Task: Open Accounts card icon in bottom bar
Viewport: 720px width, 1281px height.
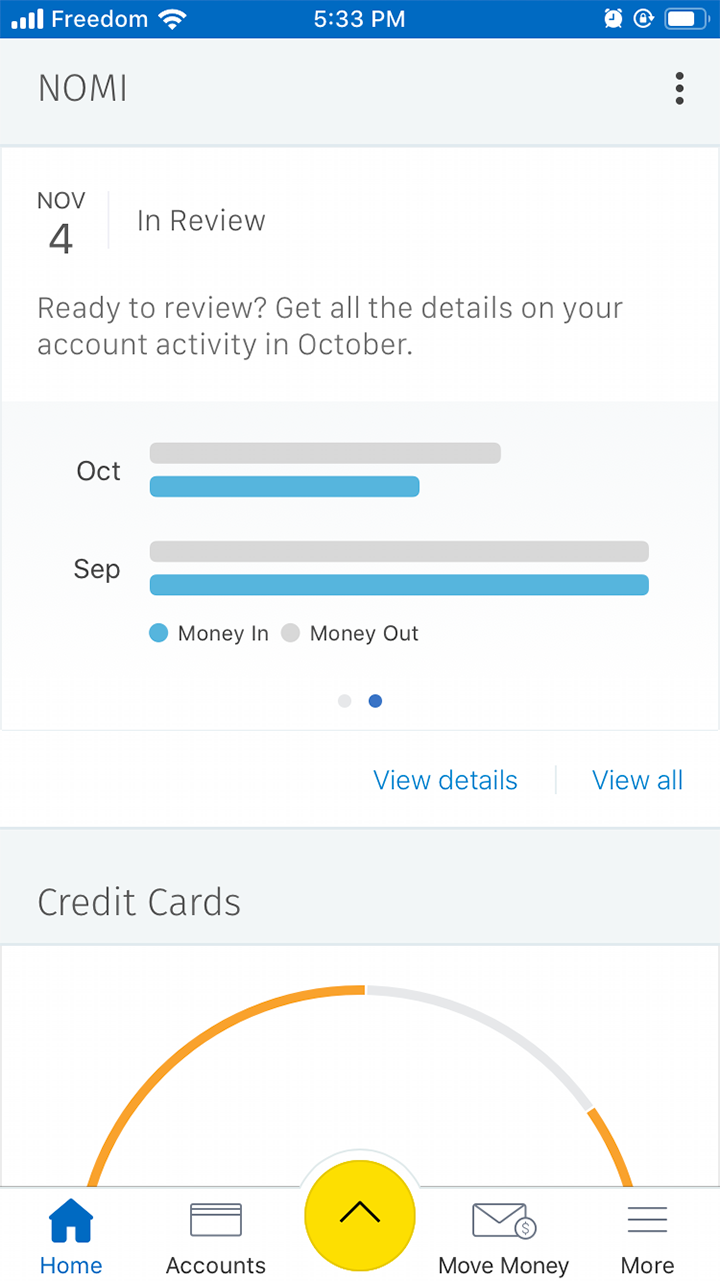Action: pyautogui.click(x=216, y=1220)
